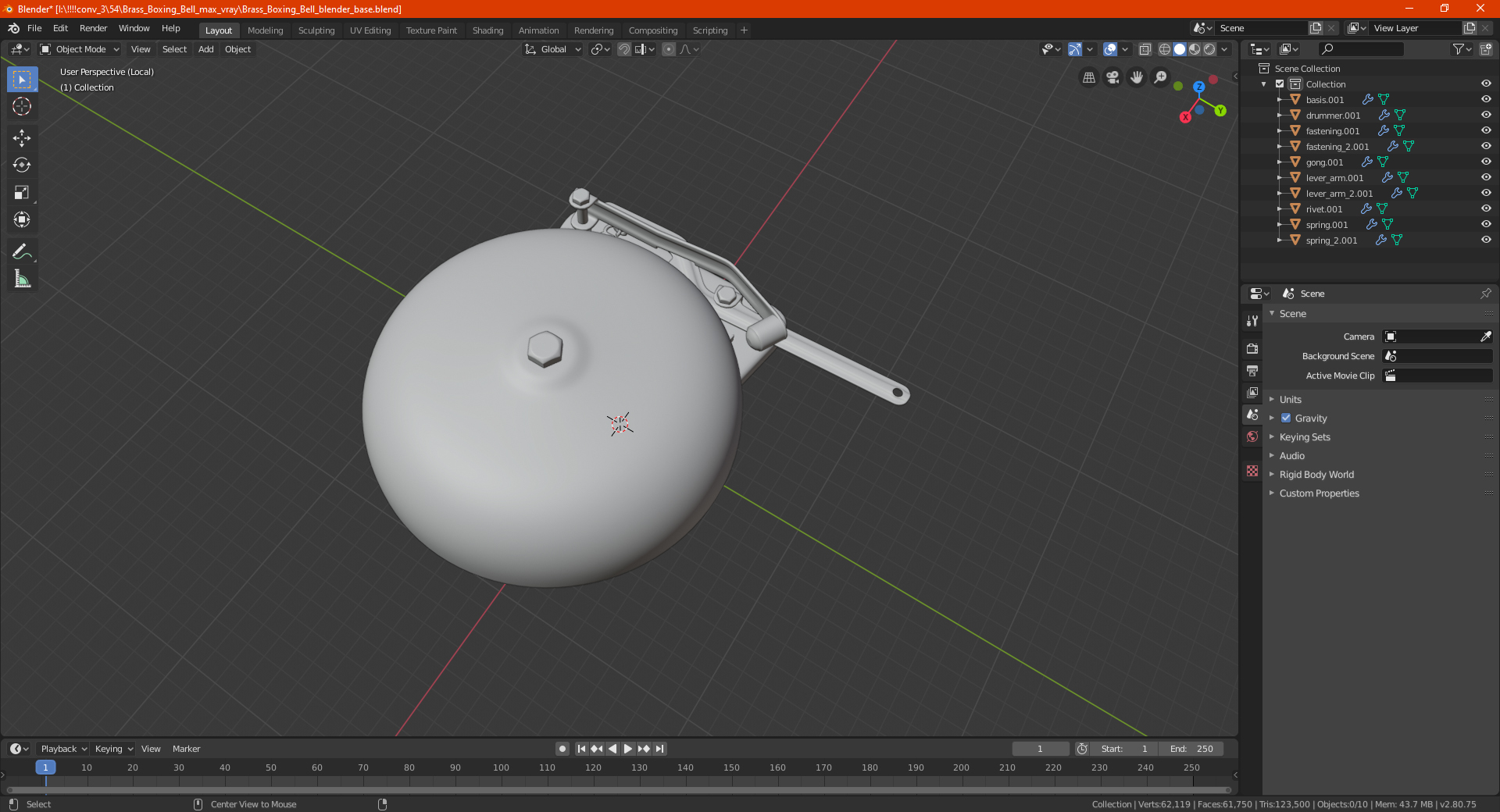Switch to rendered viewport shading
The image size is (1500, 812).
pos(1209,49)
